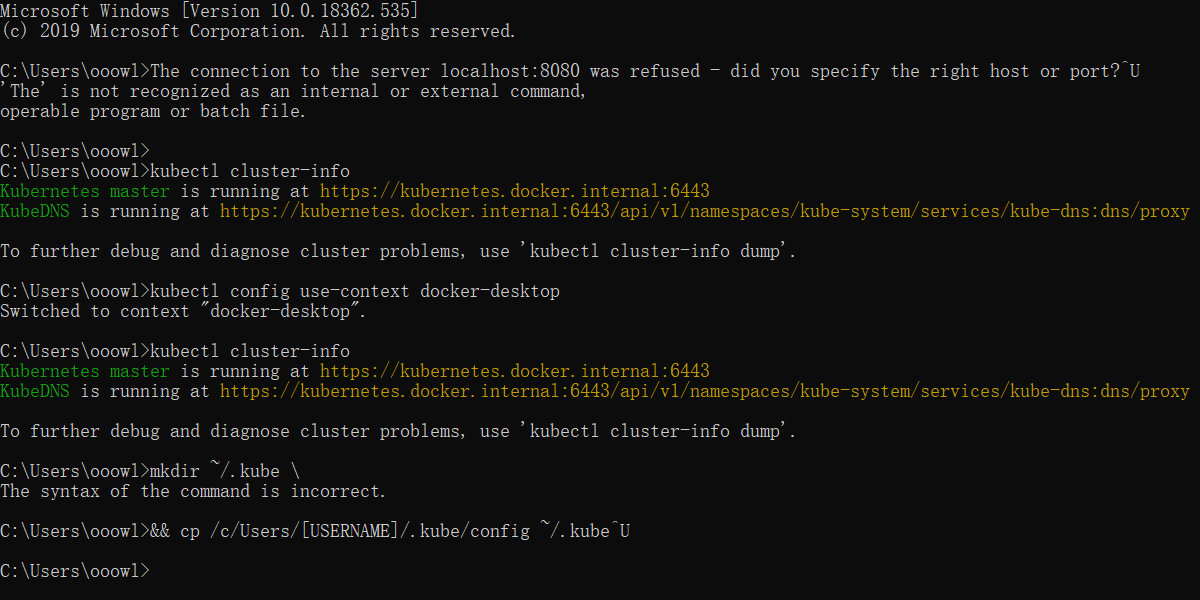This screenshot has height=600, width=1200.
Task: Click the cp /c/Users/[USERNAME] command line
Action: (x=390, y=531)
